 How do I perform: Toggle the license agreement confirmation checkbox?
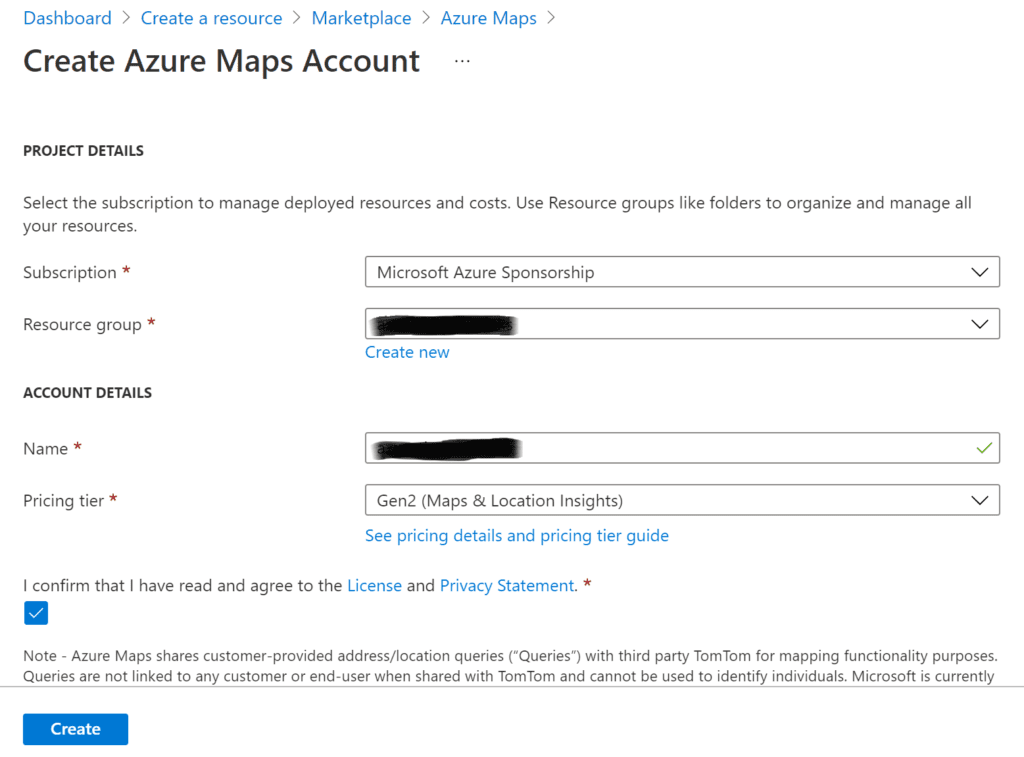point(36,612)
